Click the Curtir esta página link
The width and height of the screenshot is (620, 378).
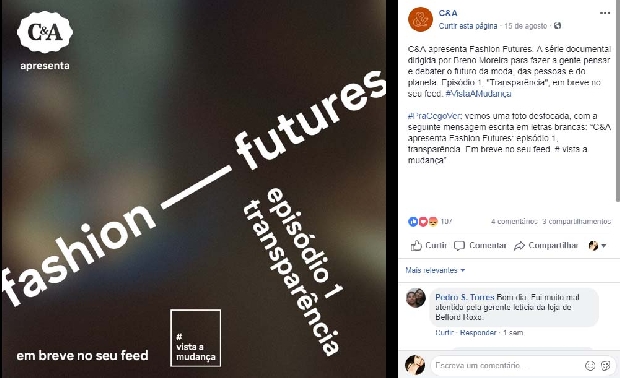pyautogui.click(x=468, y=26)
